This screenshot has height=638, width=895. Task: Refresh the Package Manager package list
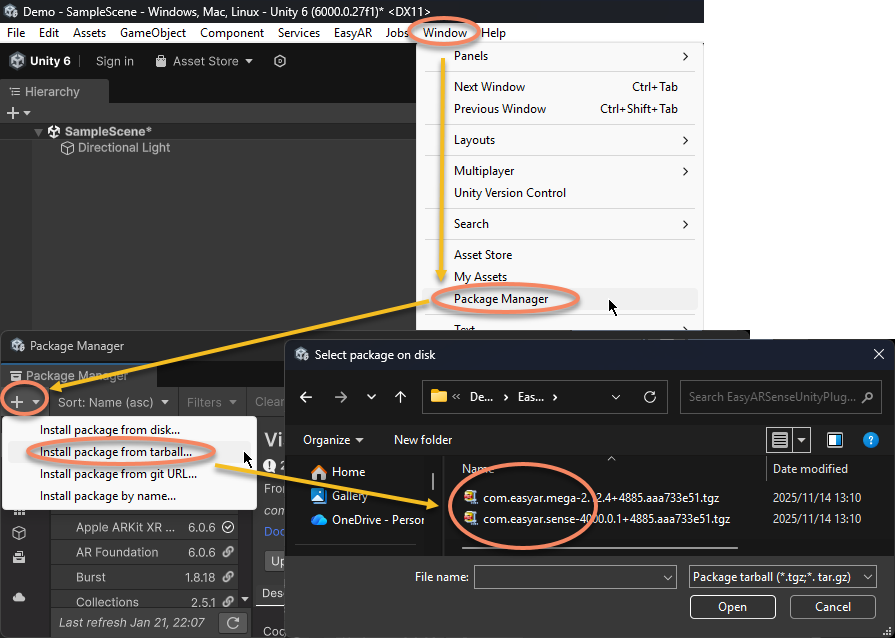(x=232, y=623)
